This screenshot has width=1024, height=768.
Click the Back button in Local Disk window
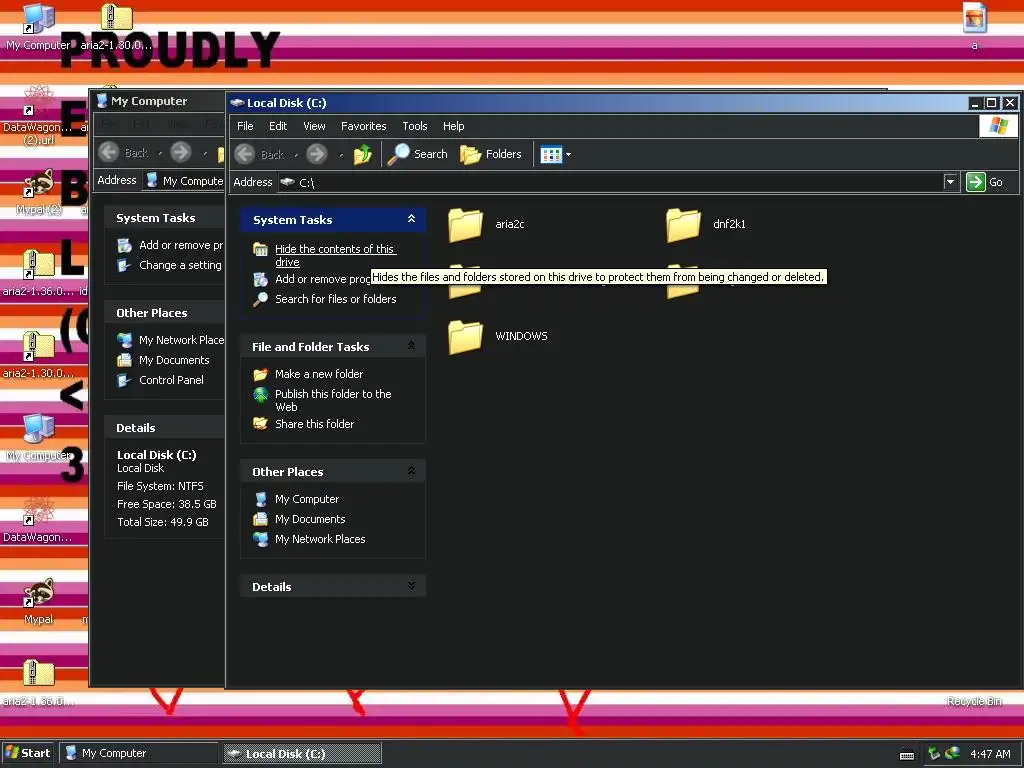261,155
